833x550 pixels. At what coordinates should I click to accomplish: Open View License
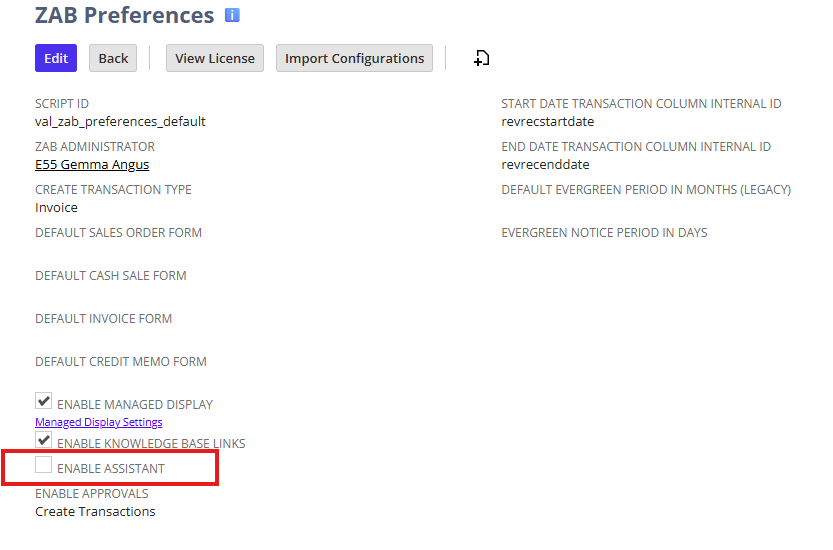pos(215,58)
